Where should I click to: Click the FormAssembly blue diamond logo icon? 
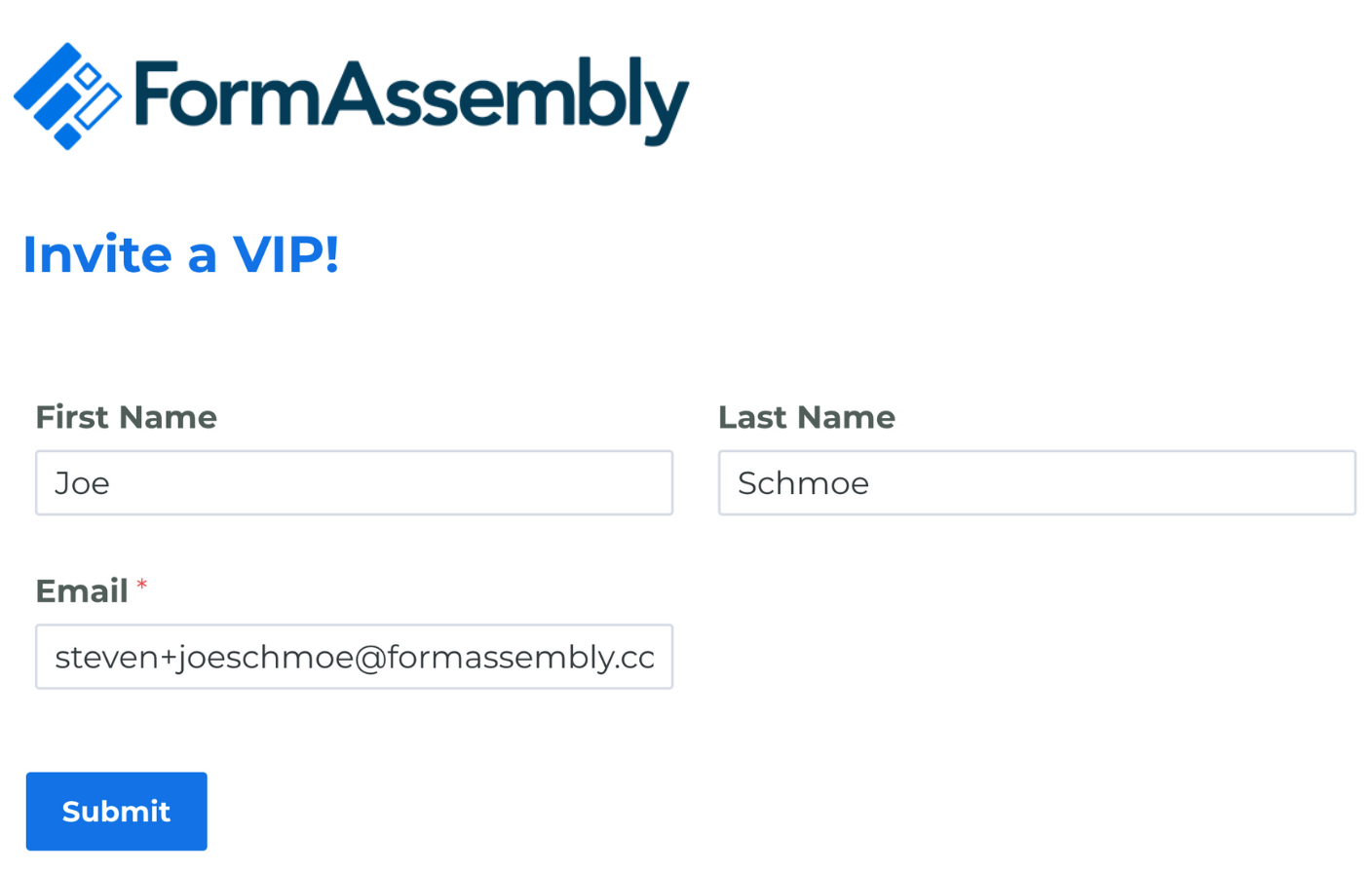click(67, 96)
